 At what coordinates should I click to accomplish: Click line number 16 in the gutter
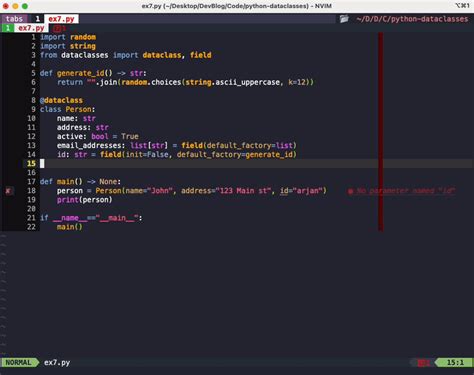31,172
